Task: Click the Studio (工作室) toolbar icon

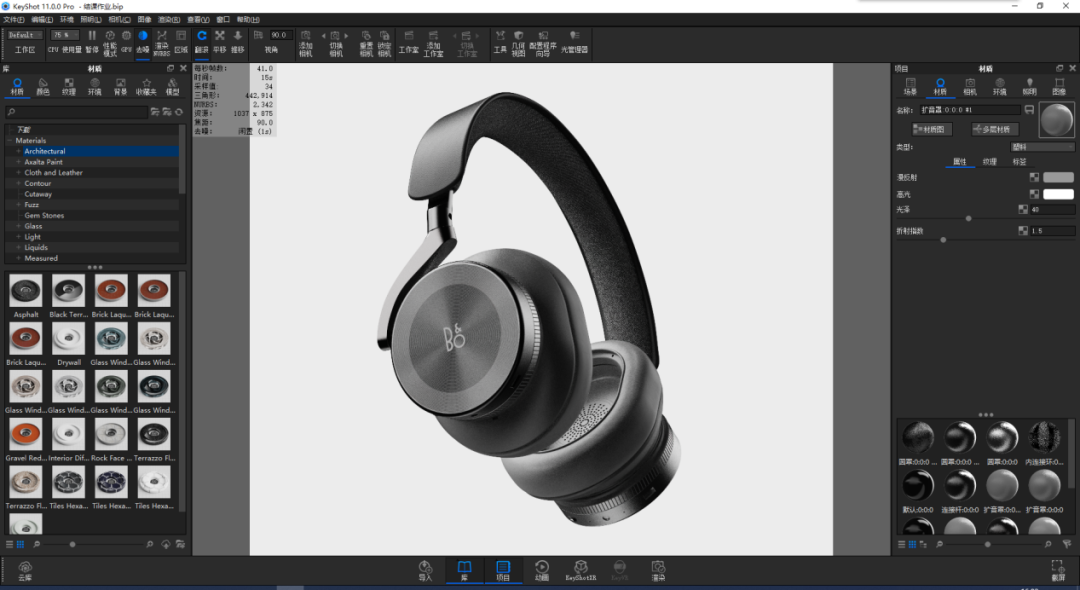Action: pyautogui.click(x=408, y=41)
